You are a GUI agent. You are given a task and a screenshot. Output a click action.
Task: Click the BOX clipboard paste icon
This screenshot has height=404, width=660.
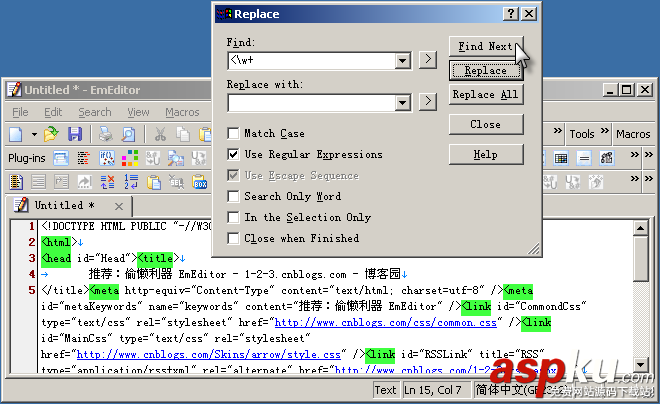pos(200,182)
